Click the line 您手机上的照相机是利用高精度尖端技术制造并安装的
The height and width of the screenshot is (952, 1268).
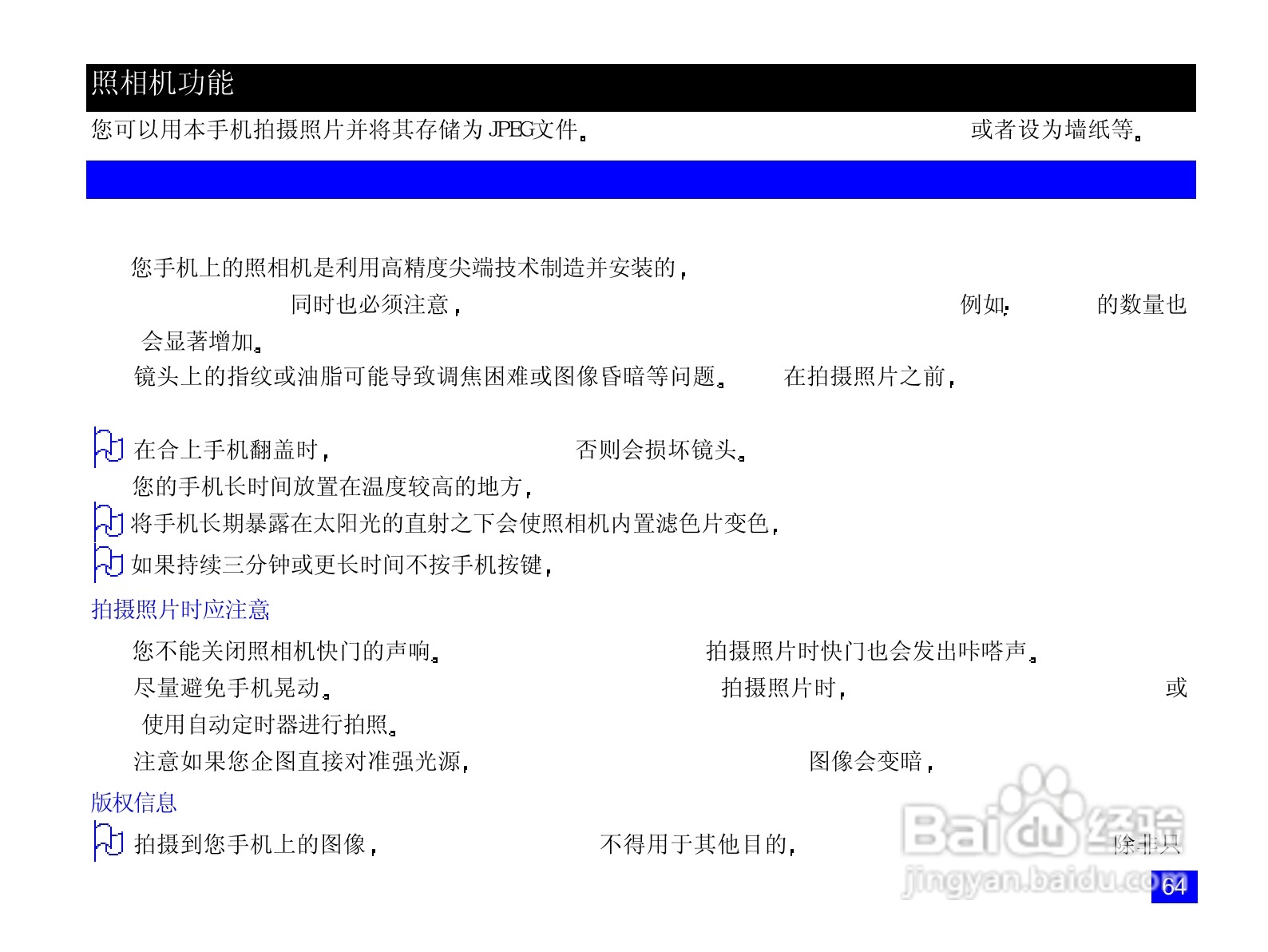tap(409, 268)
